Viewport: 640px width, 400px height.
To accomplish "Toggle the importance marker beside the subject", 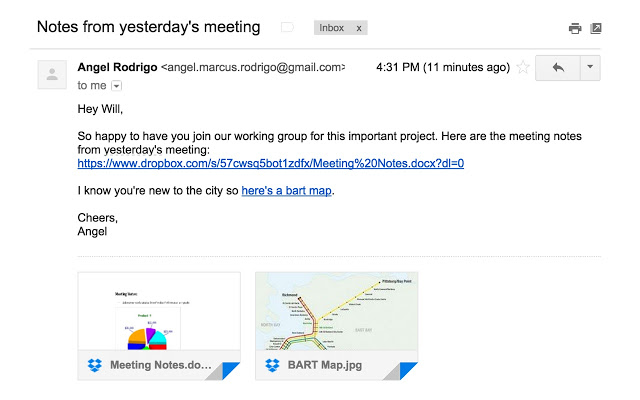I will tap(288, 28).
